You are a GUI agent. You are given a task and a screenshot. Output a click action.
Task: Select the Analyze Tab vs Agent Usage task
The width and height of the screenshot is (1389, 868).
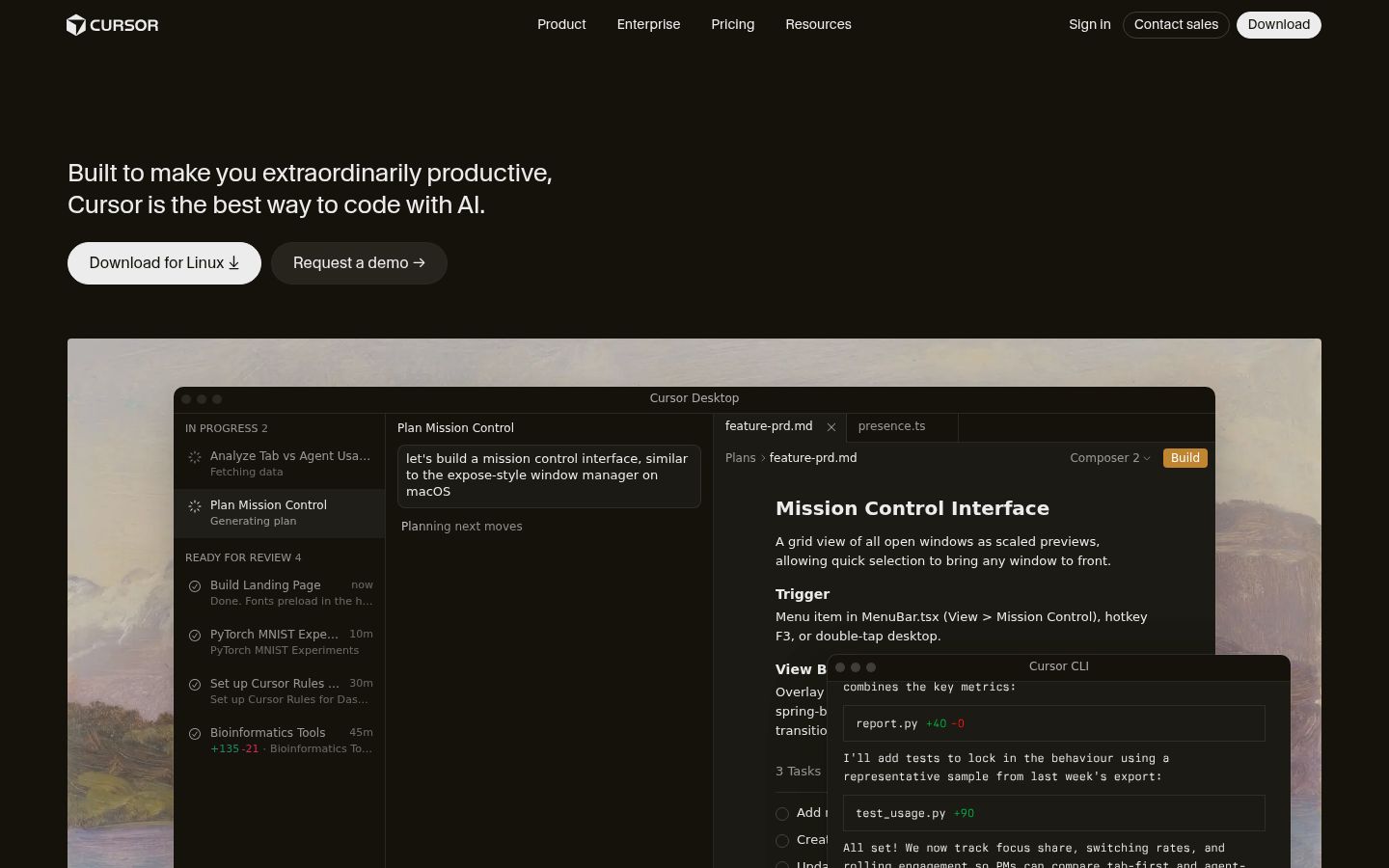coord(280,464)
